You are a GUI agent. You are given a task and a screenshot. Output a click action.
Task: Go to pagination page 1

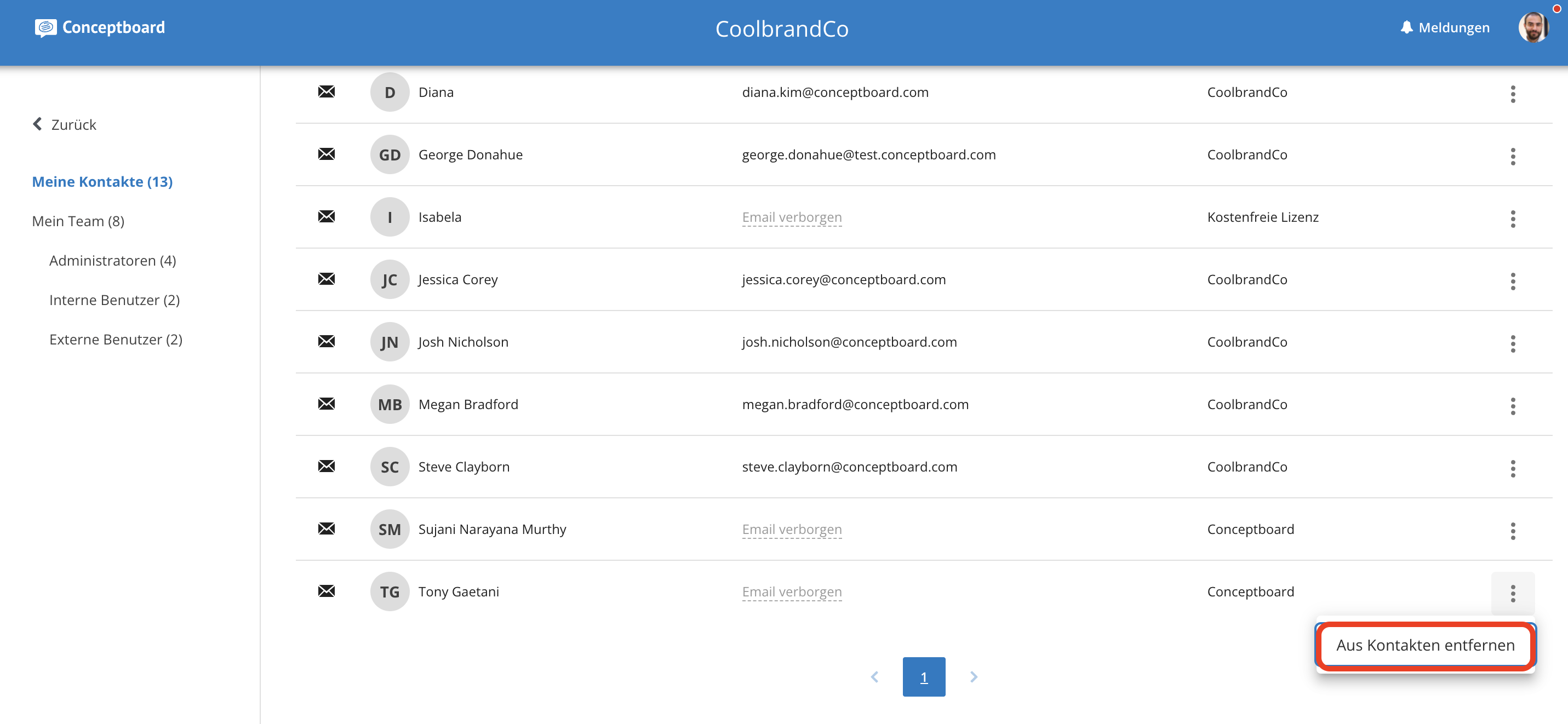click(x=923, y=676)
